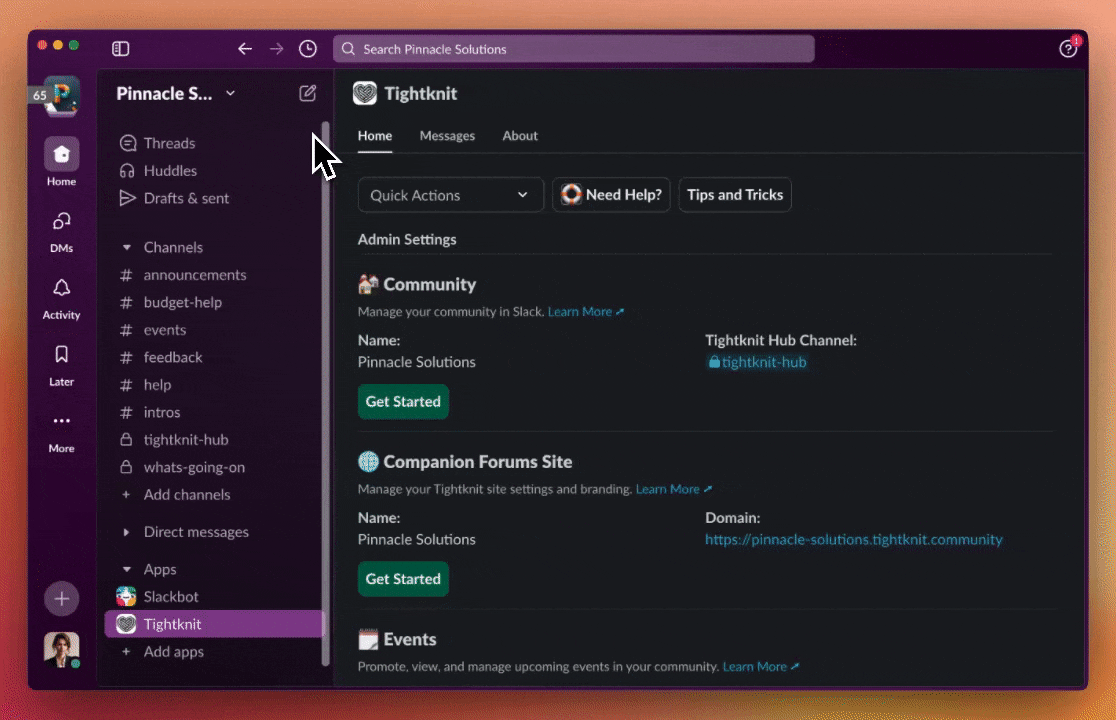Click the Tips and Tricks button
The width and height of the screenshot is (1116, 720).
(x=735, y=195)
